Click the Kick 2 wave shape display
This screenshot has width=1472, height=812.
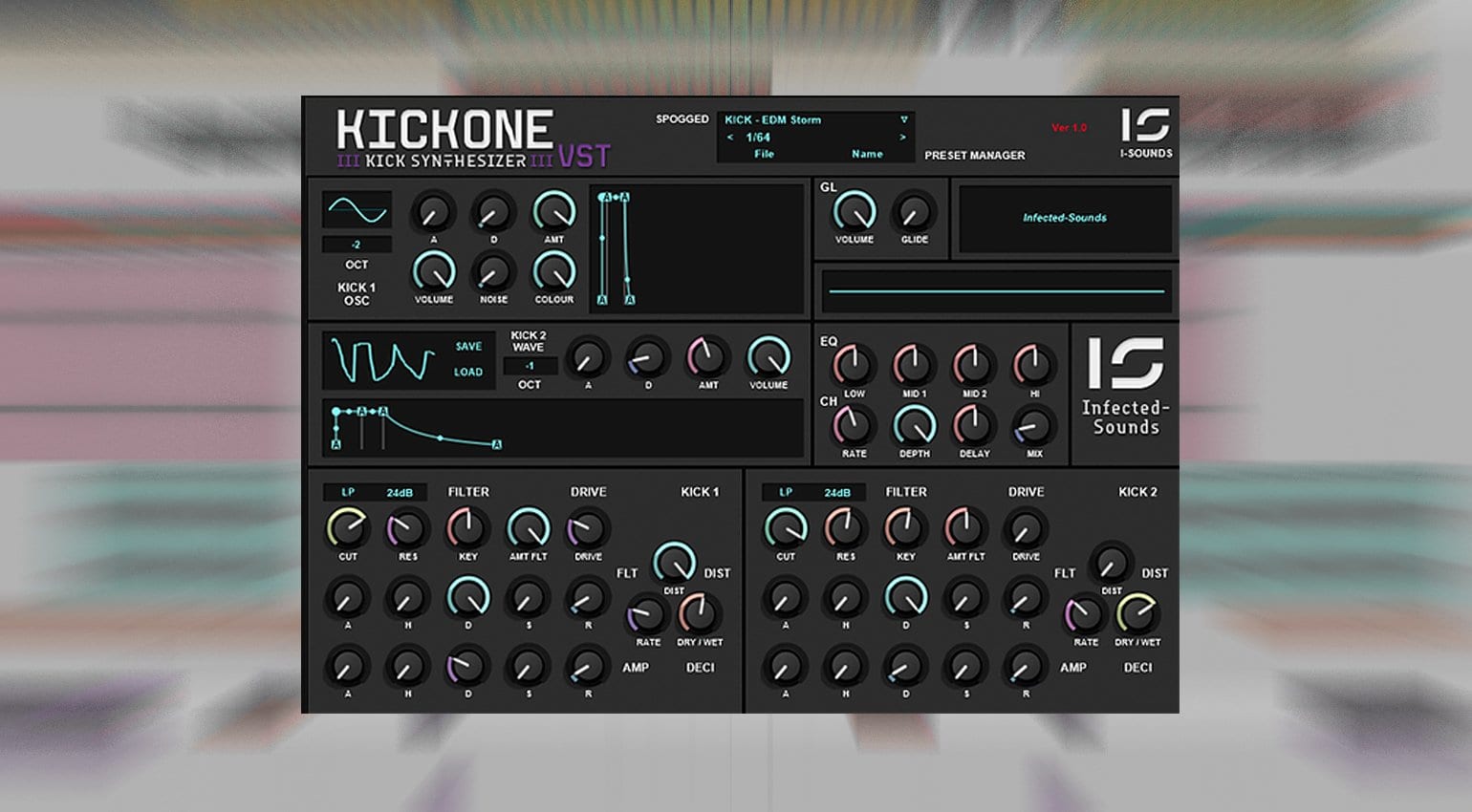point(382,360)
